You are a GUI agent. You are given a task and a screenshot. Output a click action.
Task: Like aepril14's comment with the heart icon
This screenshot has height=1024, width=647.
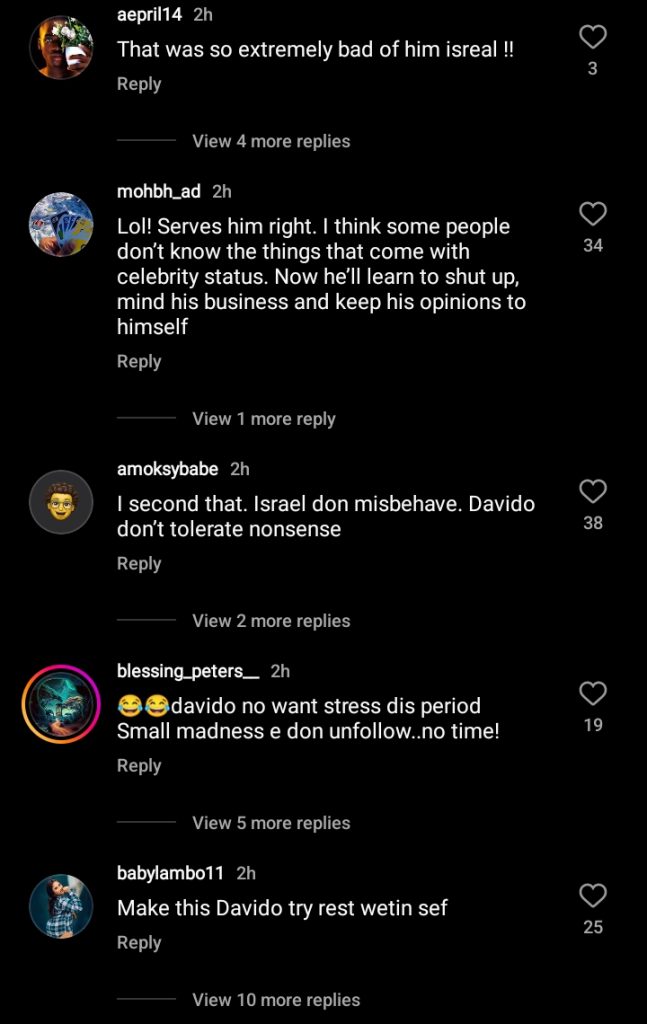click(x=592, y=36)
